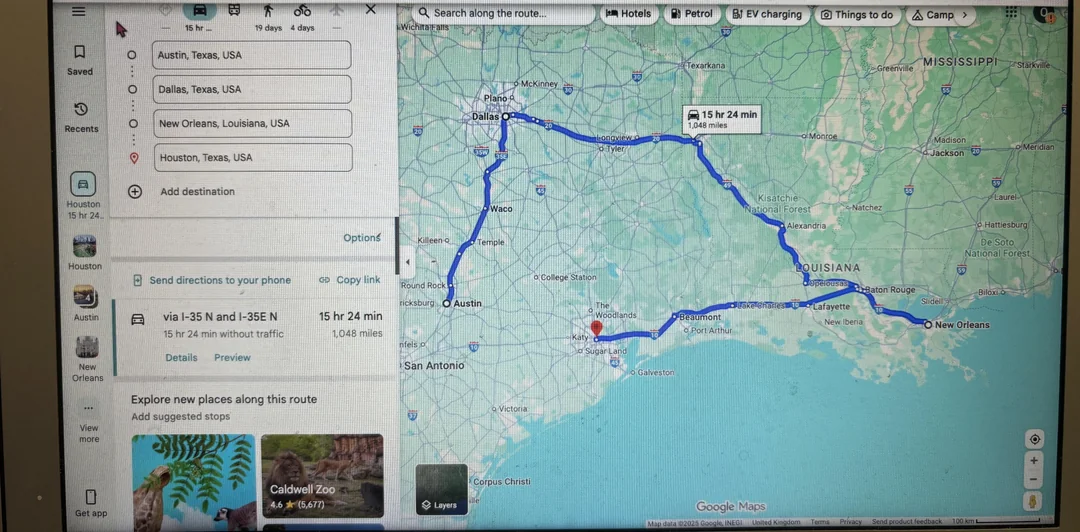Open the Saved places panel
The image size is (1080, 532).
[x=80, y=58]
